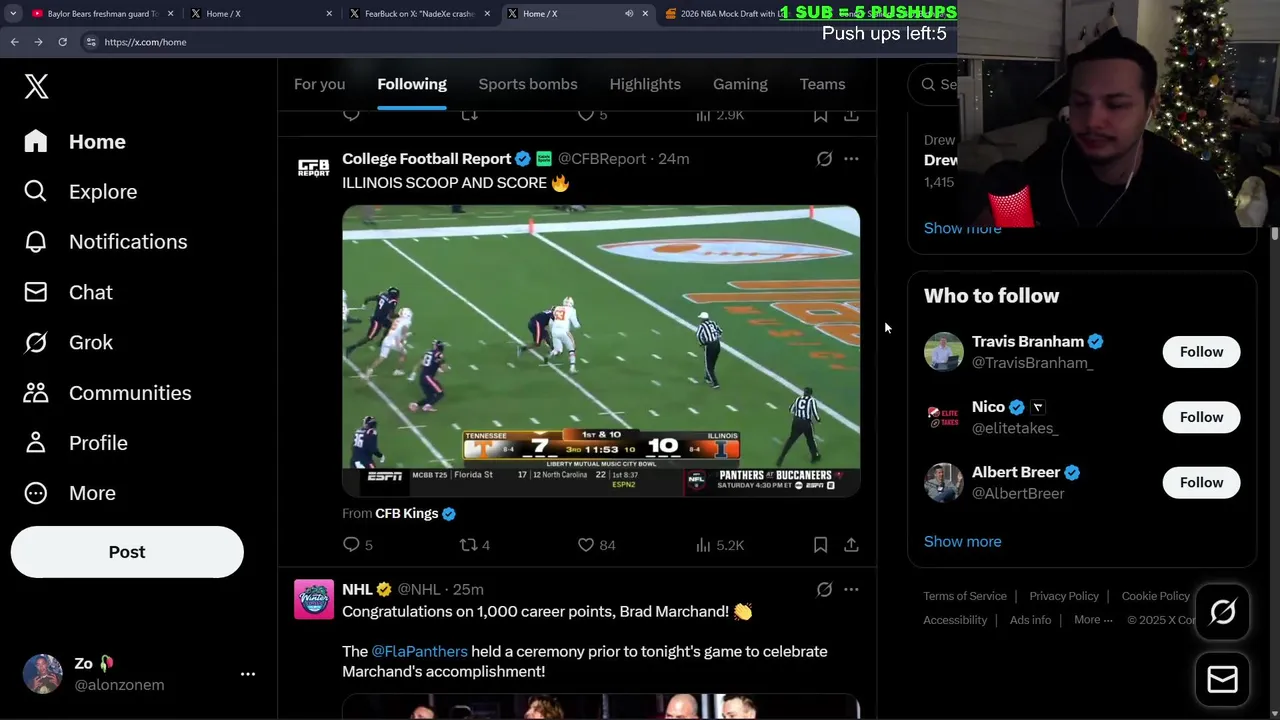Share the top partially visible post
Viewport: 1280px width, 720px height.
tap(851, 115)
